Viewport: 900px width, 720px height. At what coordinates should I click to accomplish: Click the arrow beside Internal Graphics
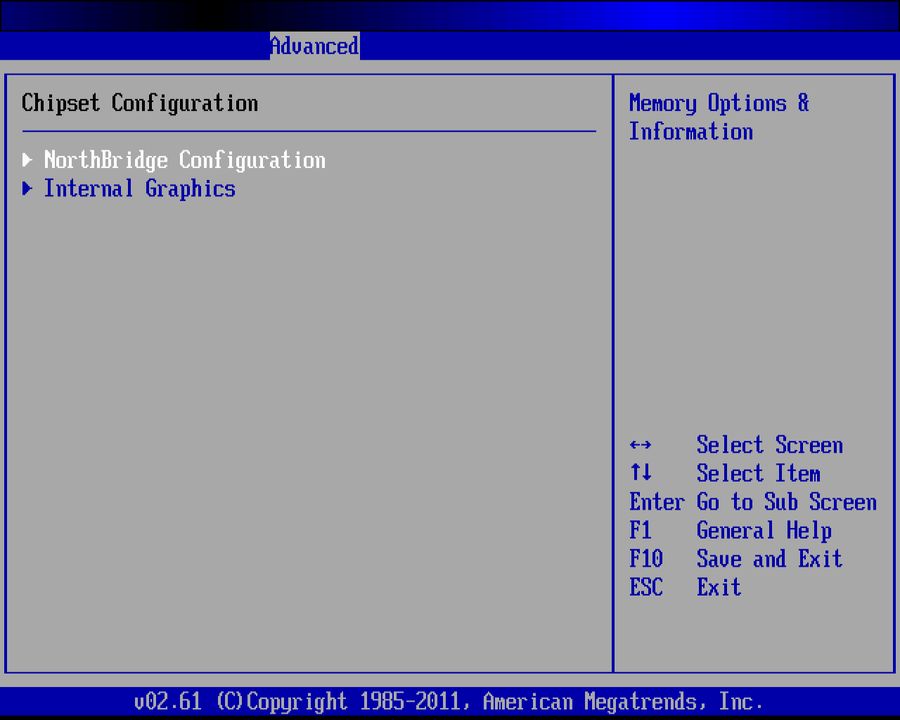(x=27, y=188)
